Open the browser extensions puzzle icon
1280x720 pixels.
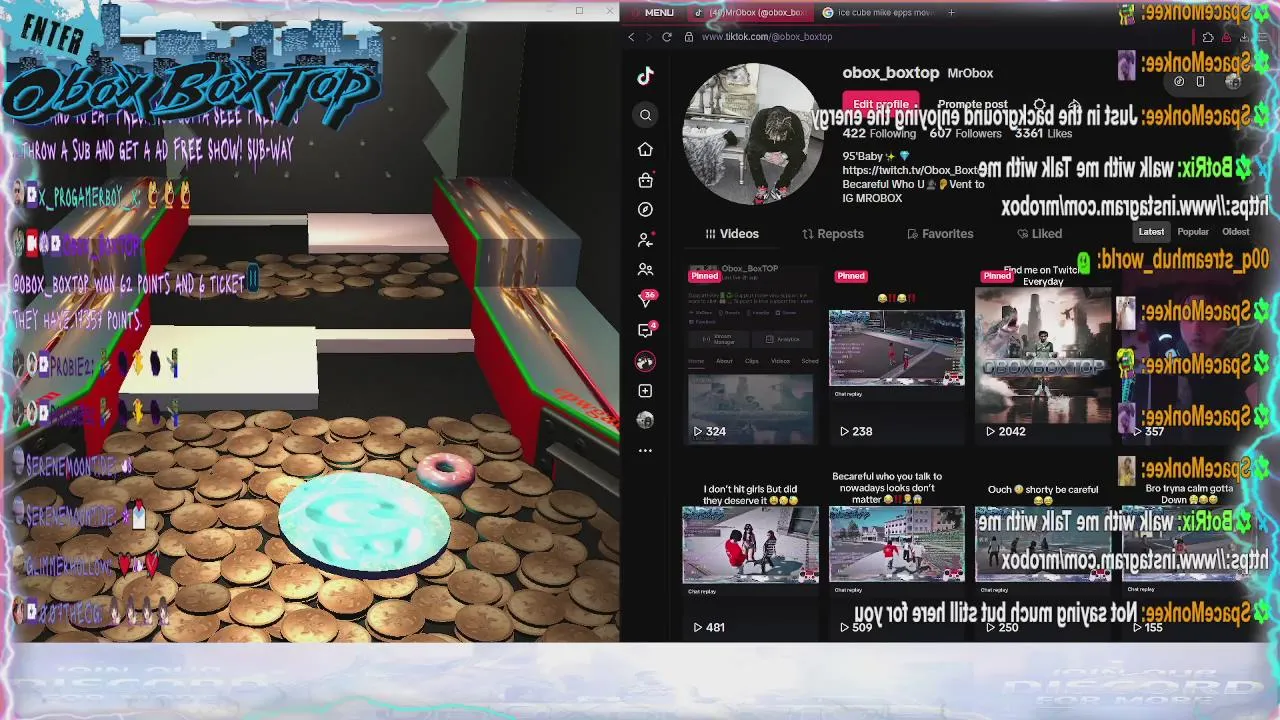(x=1208, y=37)
